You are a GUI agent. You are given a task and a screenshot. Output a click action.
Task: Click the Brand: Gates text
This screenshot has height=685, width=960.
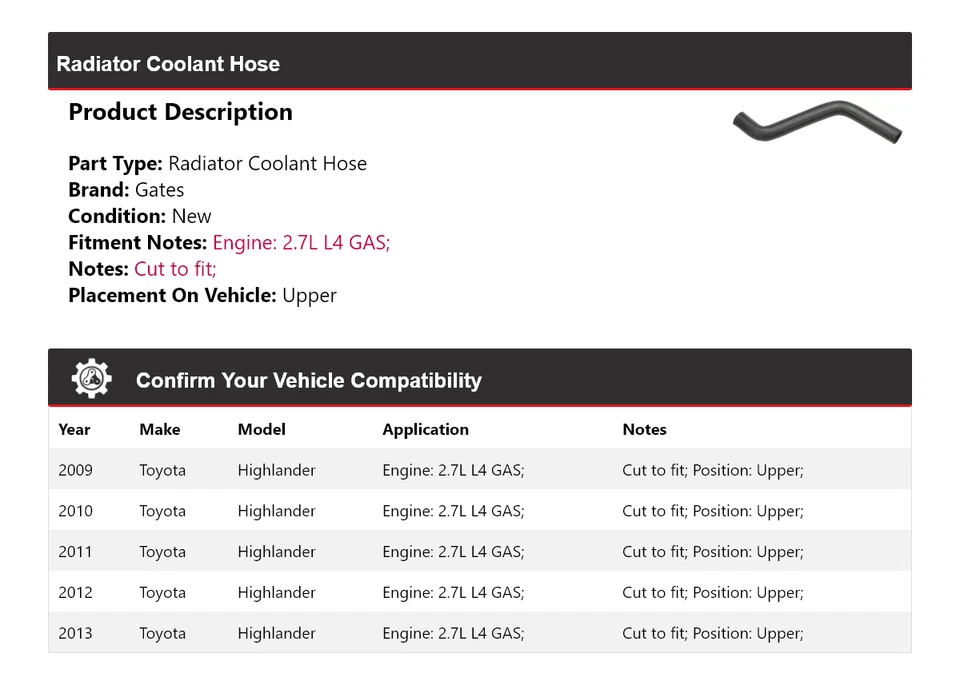coord(126,190)
